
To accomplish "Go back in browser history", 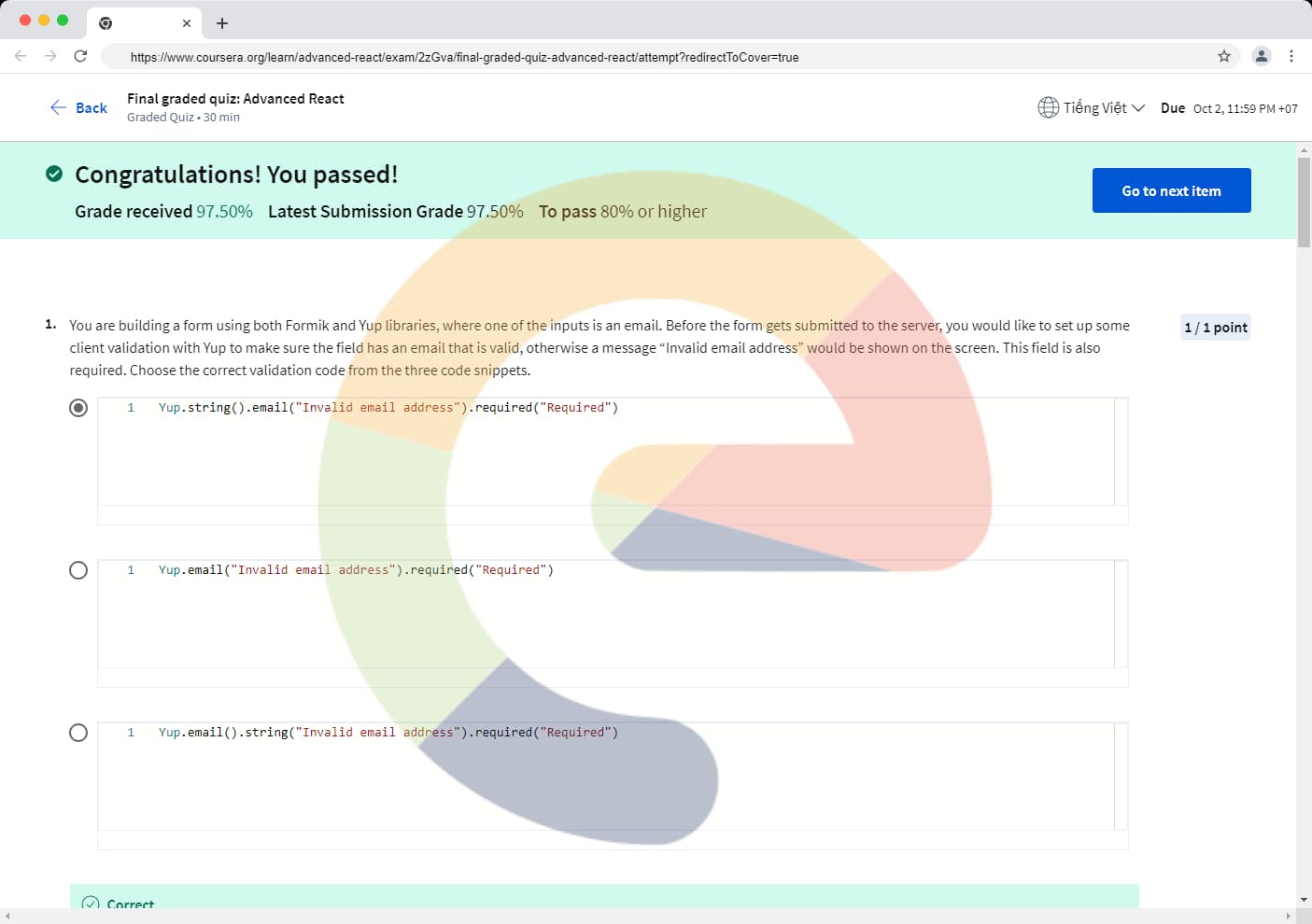I will (x=21, y=56).
